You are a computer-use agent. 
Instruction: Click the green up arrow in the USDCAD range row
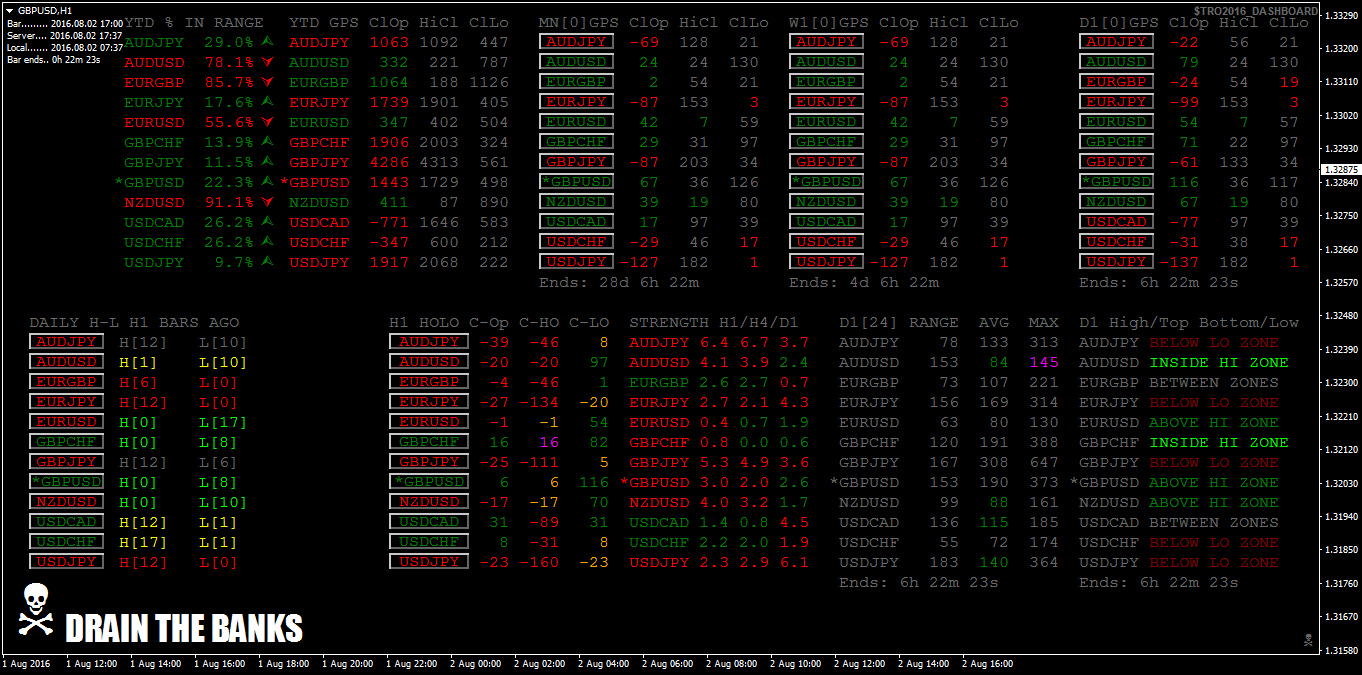point(267,222)
